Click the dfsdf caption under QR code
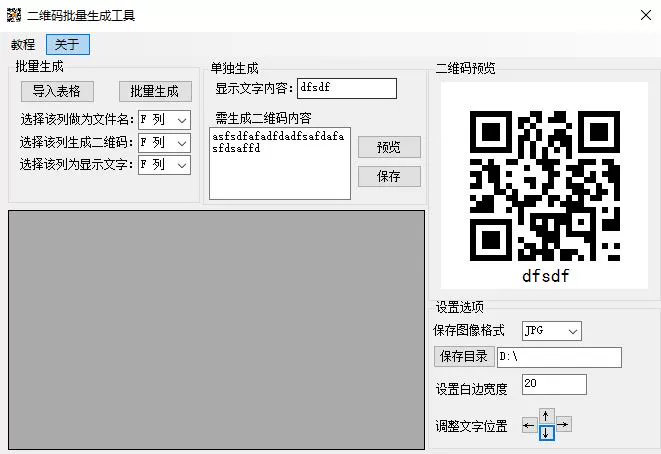Viewport: 661px width, 454px height. [545, 276]
